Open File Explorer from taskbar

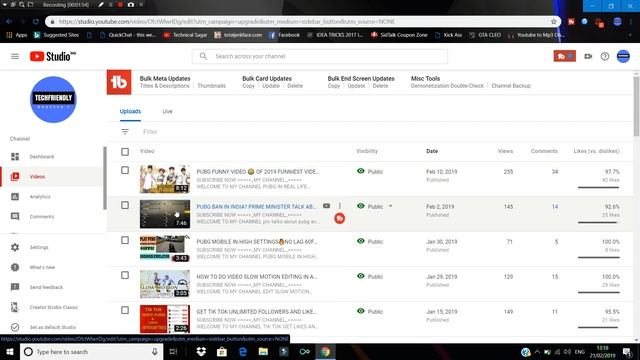point(263,351)
